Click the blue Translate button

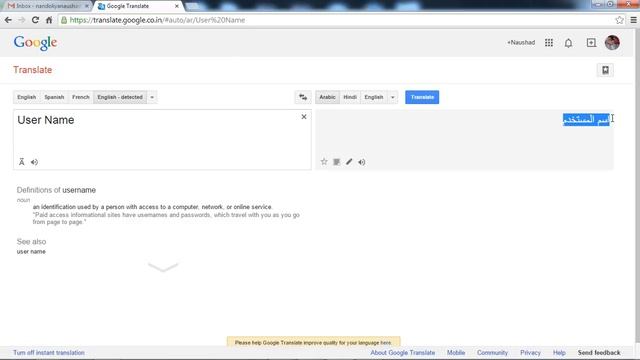tap(422, 97)
